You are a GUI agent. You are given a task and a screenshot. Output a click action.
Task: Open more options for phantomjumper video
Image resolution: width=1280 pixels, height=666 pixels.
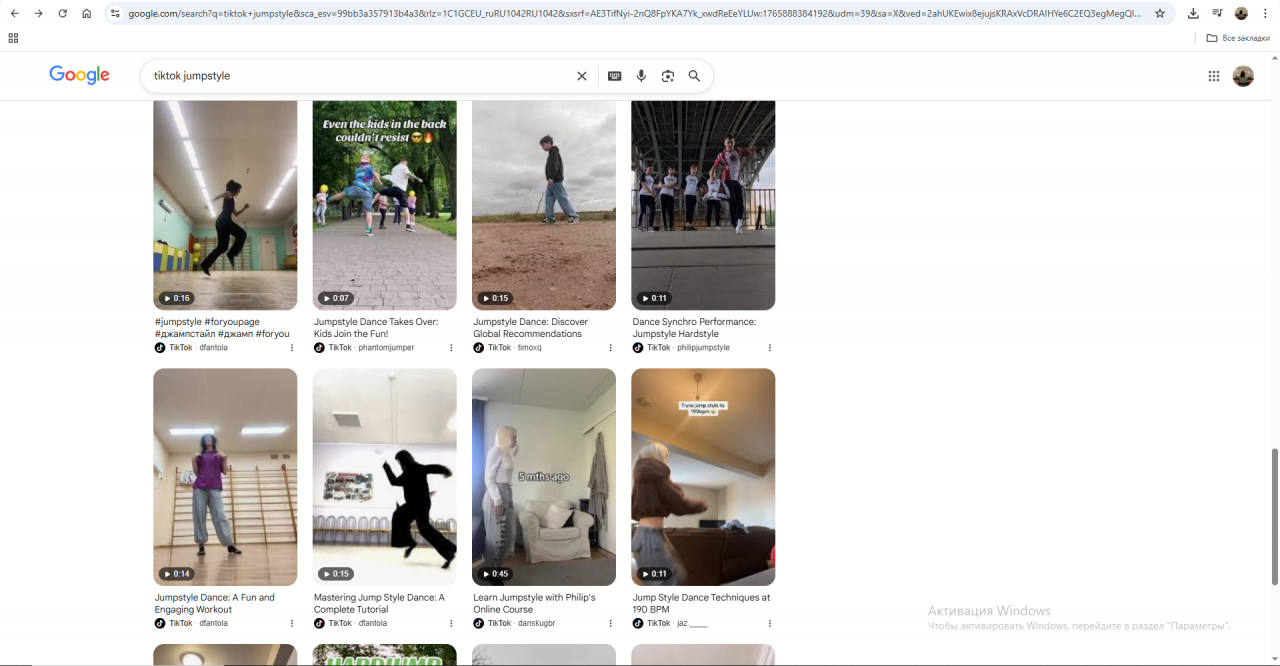pos(451,348)
